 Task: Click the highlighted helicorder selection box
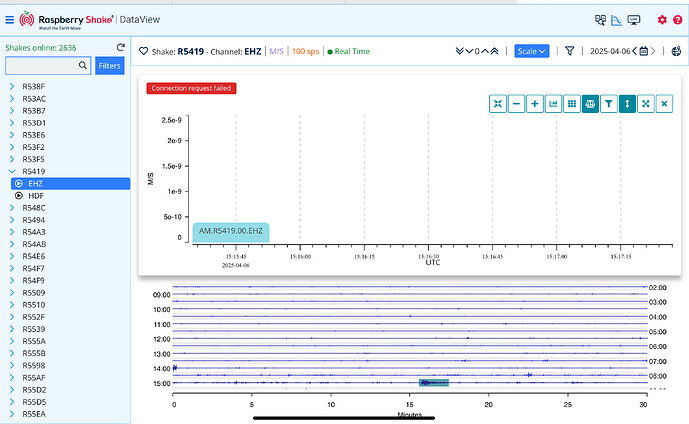pyautogui.click(x=434, y=383)
